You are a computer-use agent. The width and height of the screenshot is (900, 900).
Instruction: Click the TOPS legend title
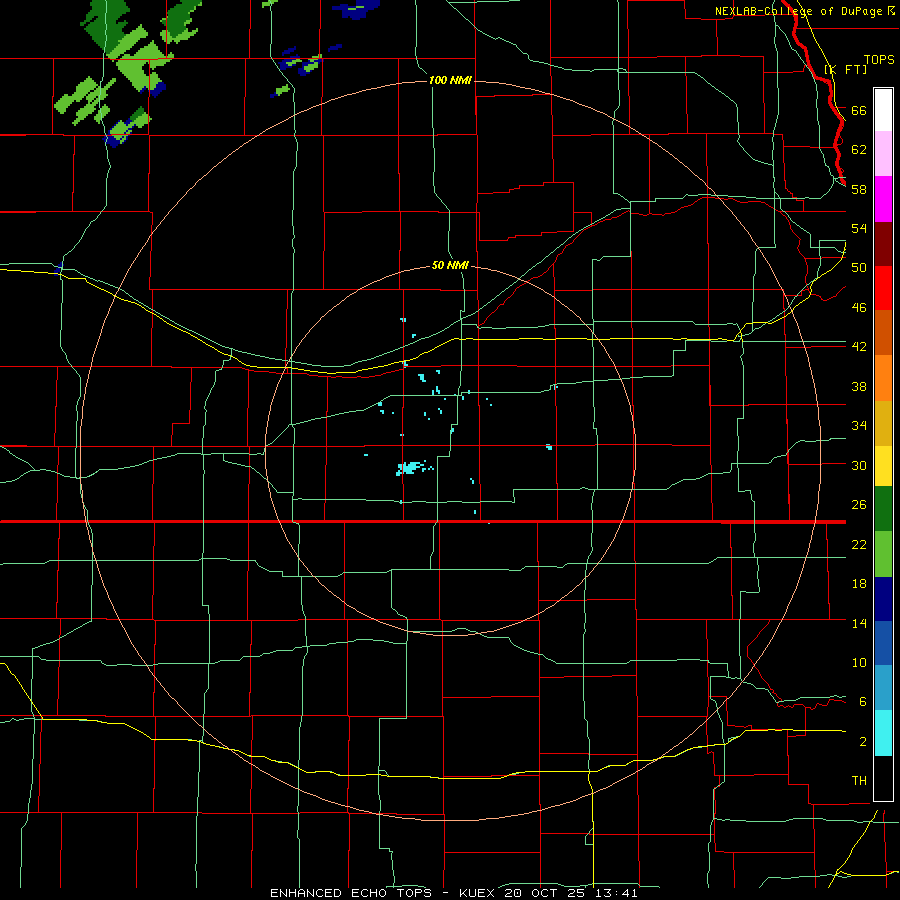point(879,60)
